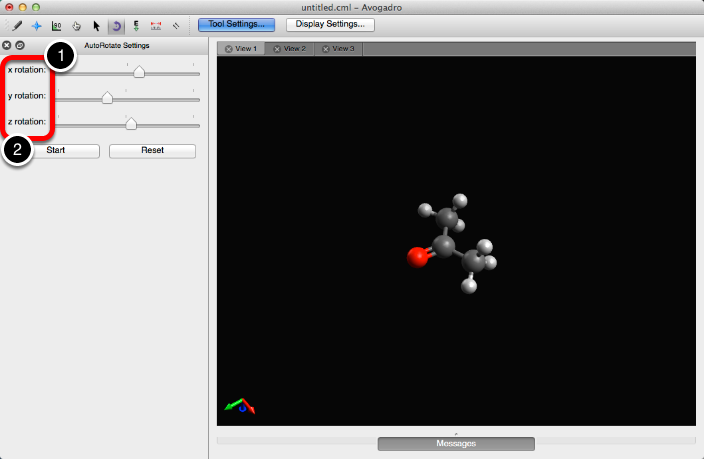
Task: Select the Bond Centric Manipulate tool
Action: [56, 25]
